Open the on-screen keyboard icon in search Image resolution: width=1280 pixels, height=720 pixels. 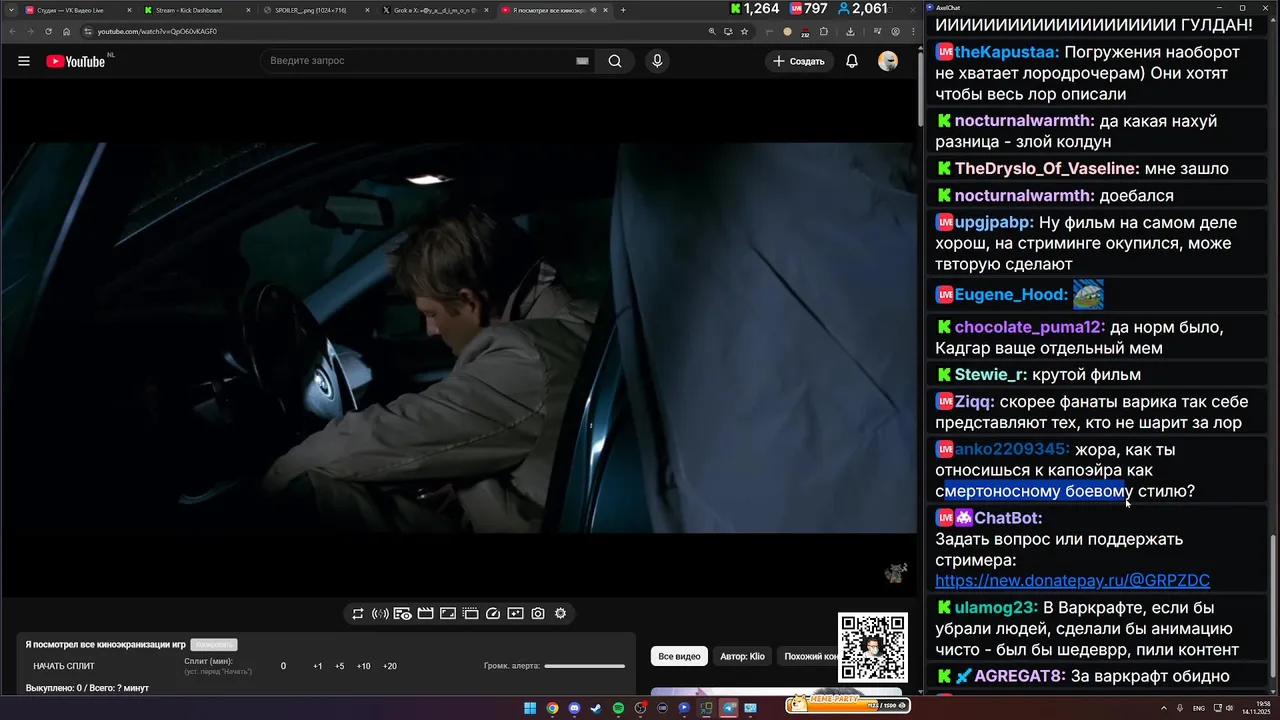[582, 61]
